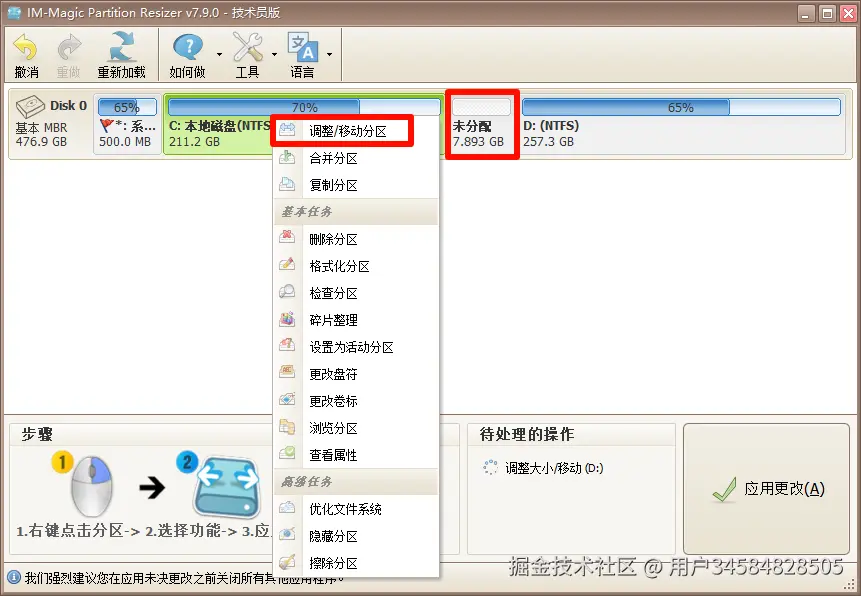This screenshot has width=861, height=596.
Task: Click the 应用更改(A) apply changes button
Action: [x=766, y=488]
